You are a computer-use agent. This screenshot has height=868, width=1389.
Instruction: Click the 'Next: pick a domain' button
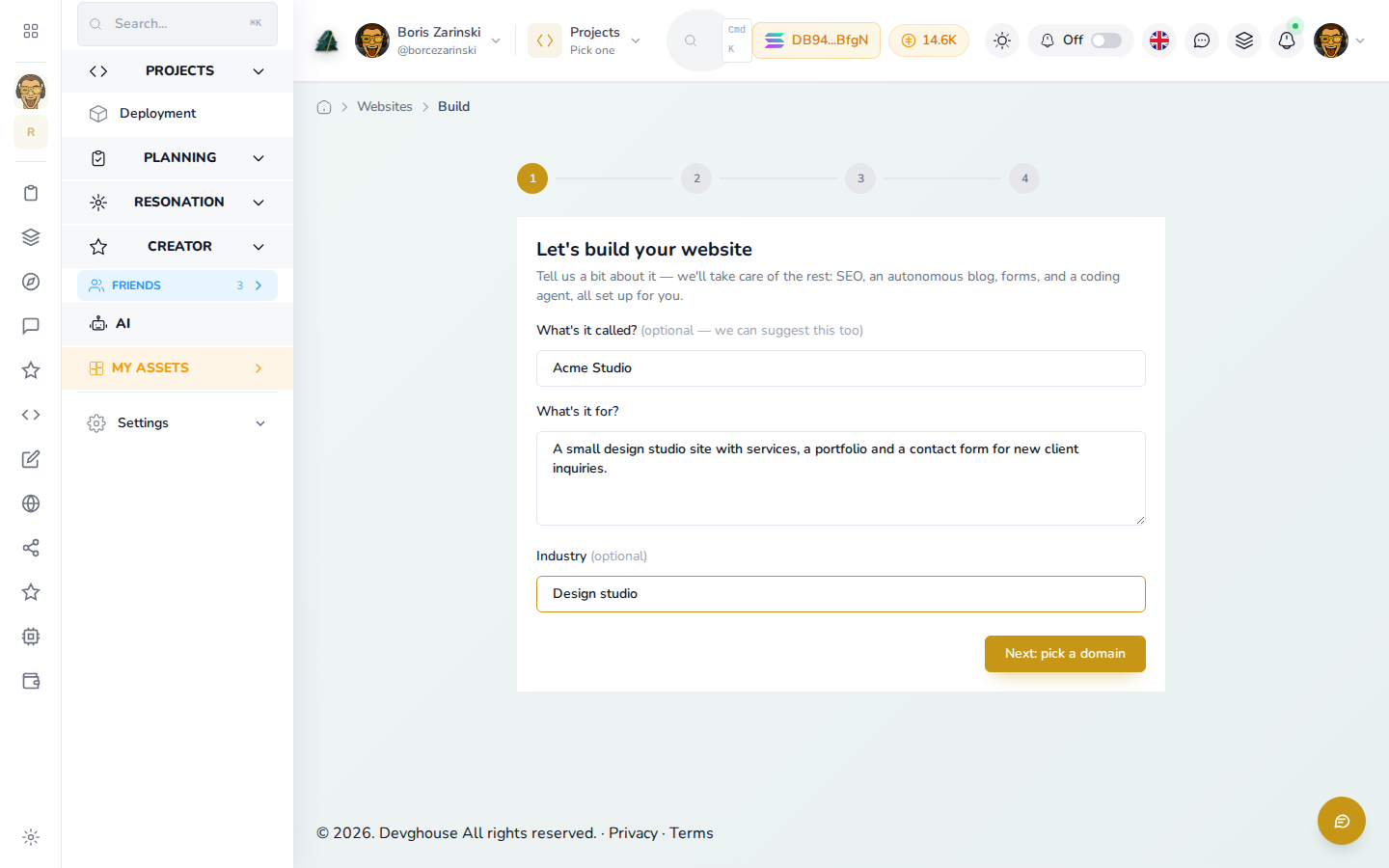pos(1065,654)
